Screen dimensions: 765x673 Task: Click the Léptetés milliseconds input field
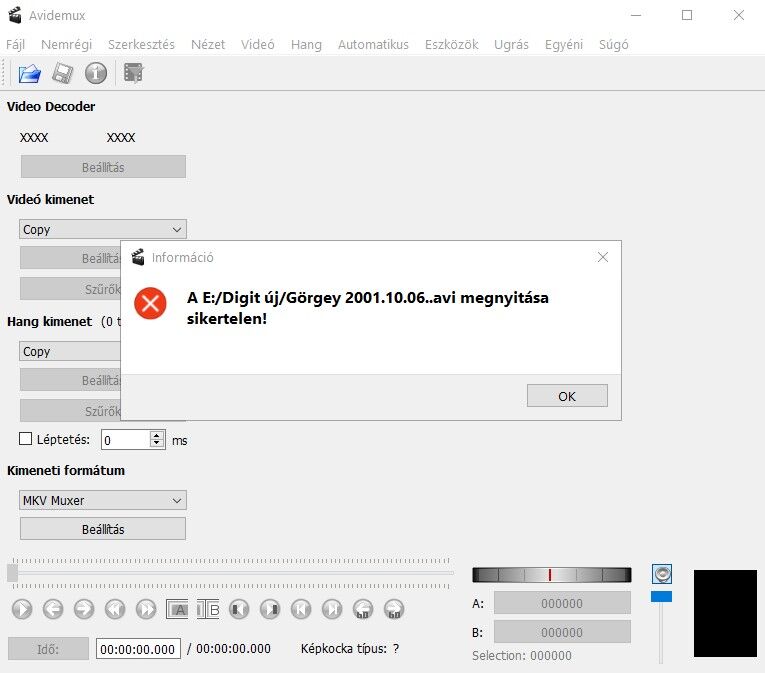point(125,440)
